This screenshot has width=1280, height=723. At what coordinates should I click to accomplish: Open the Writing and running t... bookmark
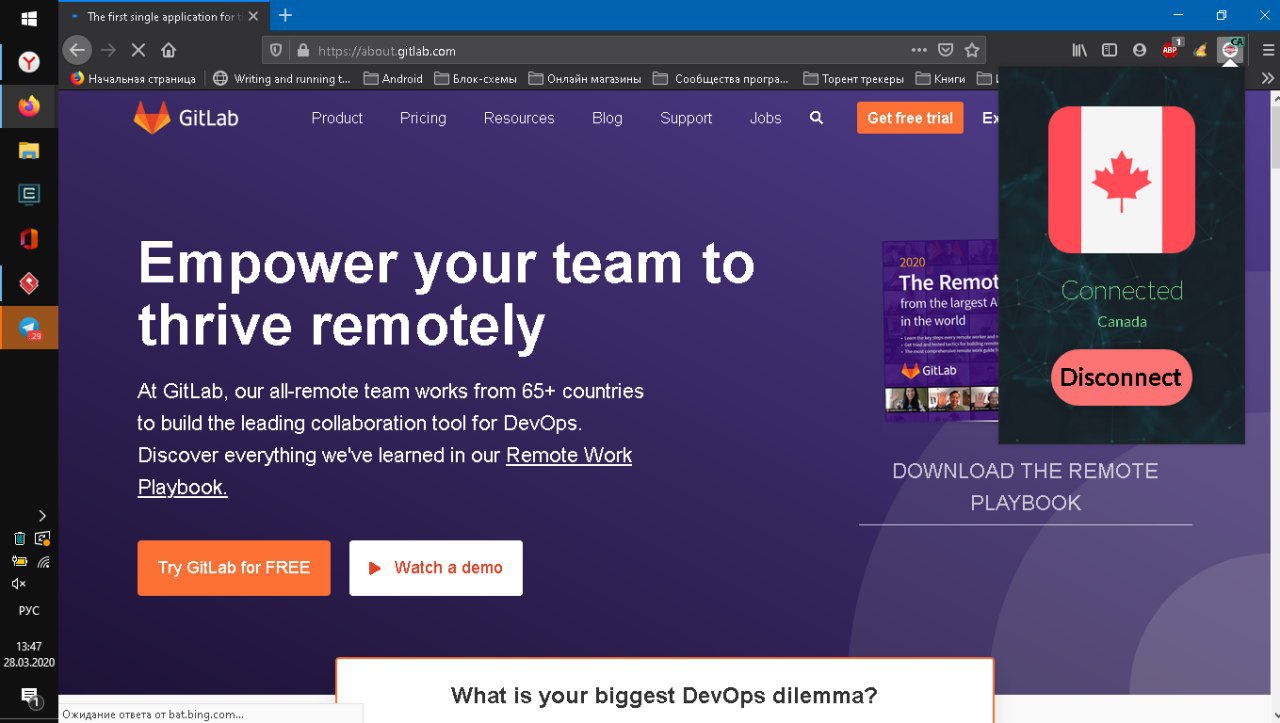coord(282,78)
